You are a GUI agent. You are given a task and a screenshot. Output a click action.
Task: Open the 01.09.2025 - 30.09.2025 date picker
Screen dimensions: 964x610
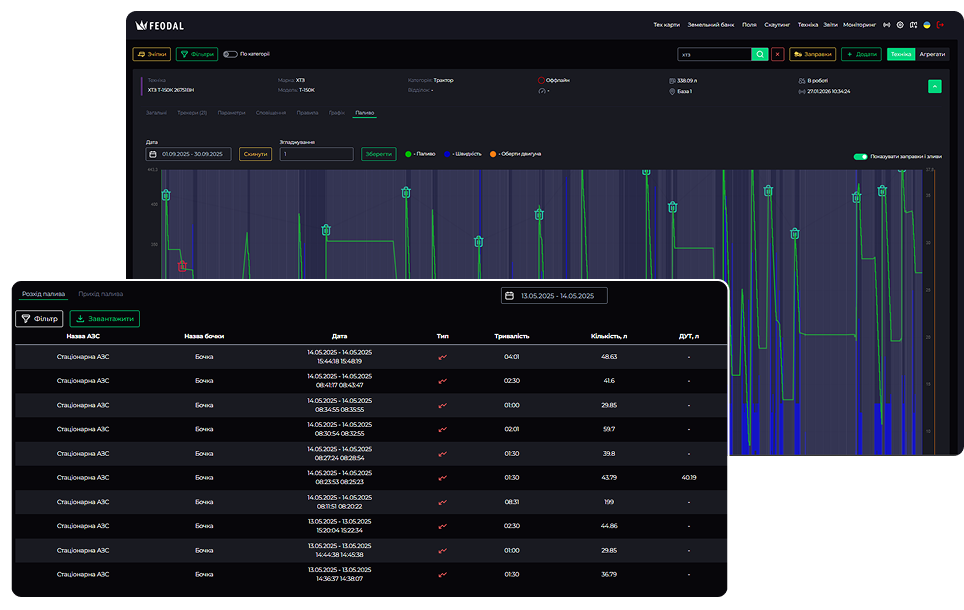pyautogui.click(x=189, y=154)
